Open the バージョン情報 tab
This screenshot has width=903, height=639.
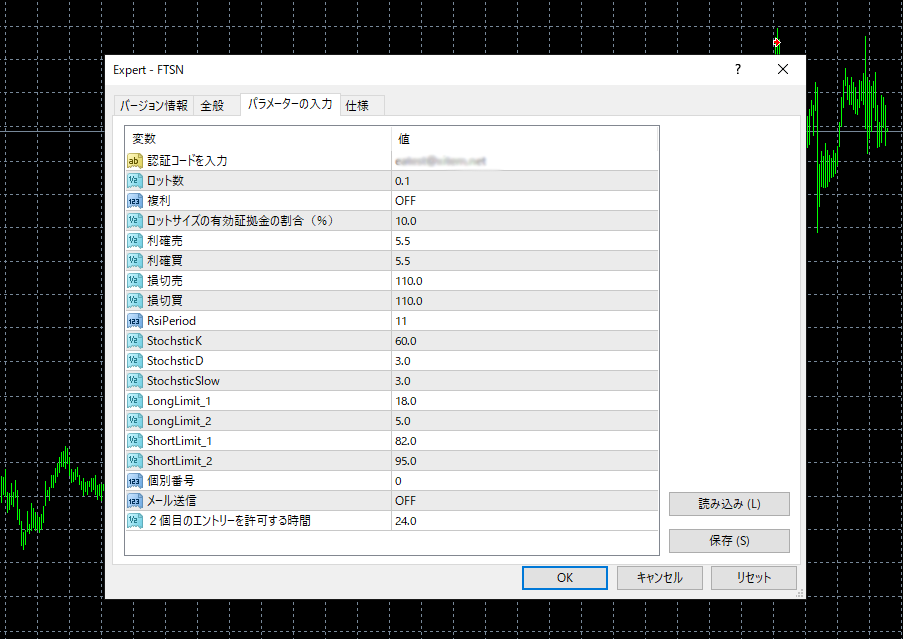point(153,105)
